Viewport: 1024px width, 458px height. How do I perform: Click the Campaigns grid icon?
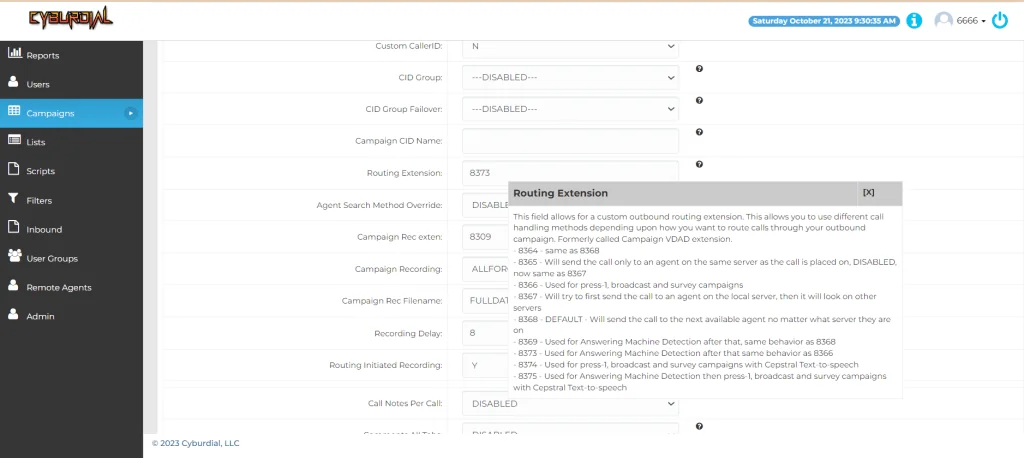pyautogui.click(x=14, y=111)
